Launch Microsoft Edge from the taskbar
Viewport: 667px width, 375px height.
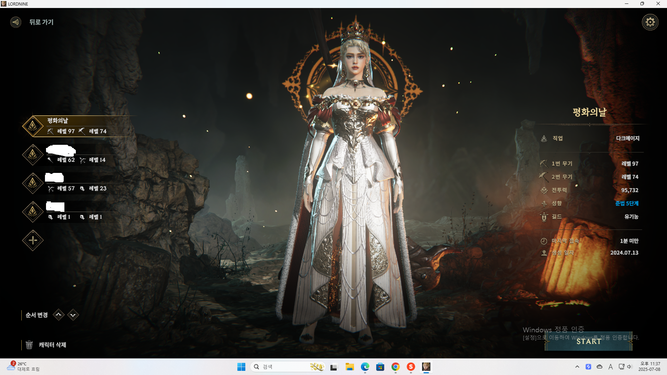(365, 366)
